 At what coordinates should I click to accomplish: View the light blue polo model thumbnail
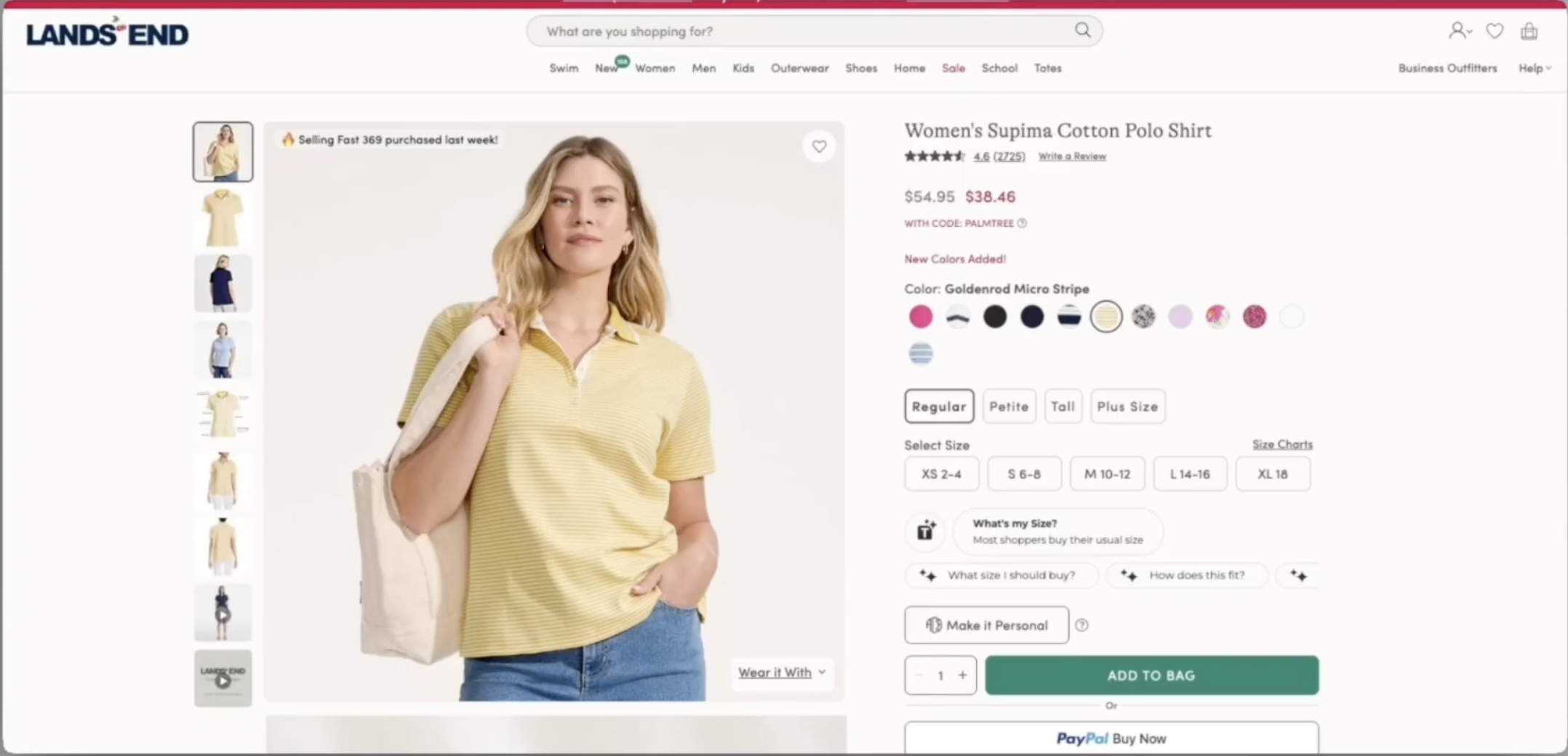click(x=223, y=350)
